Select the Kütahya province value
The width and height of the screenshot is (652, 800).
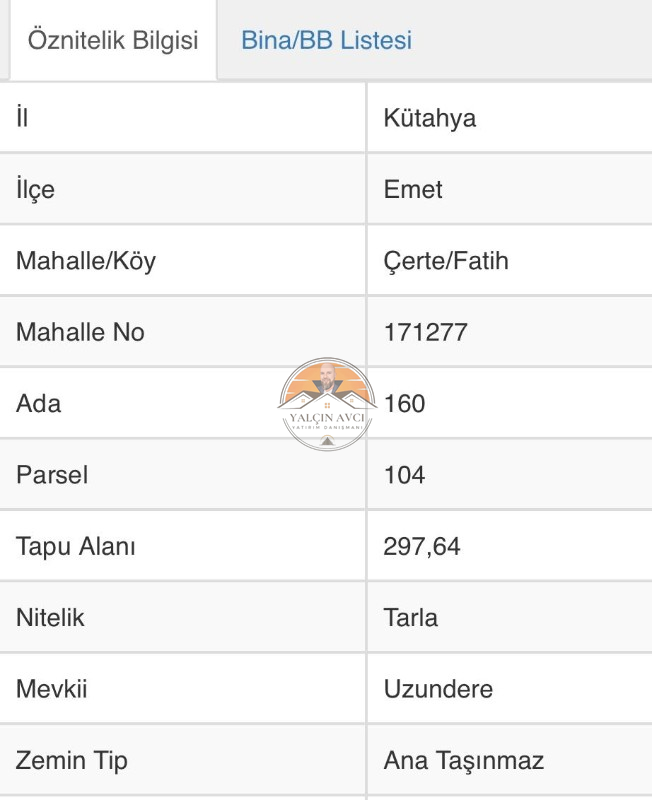(x=430, y=118)
